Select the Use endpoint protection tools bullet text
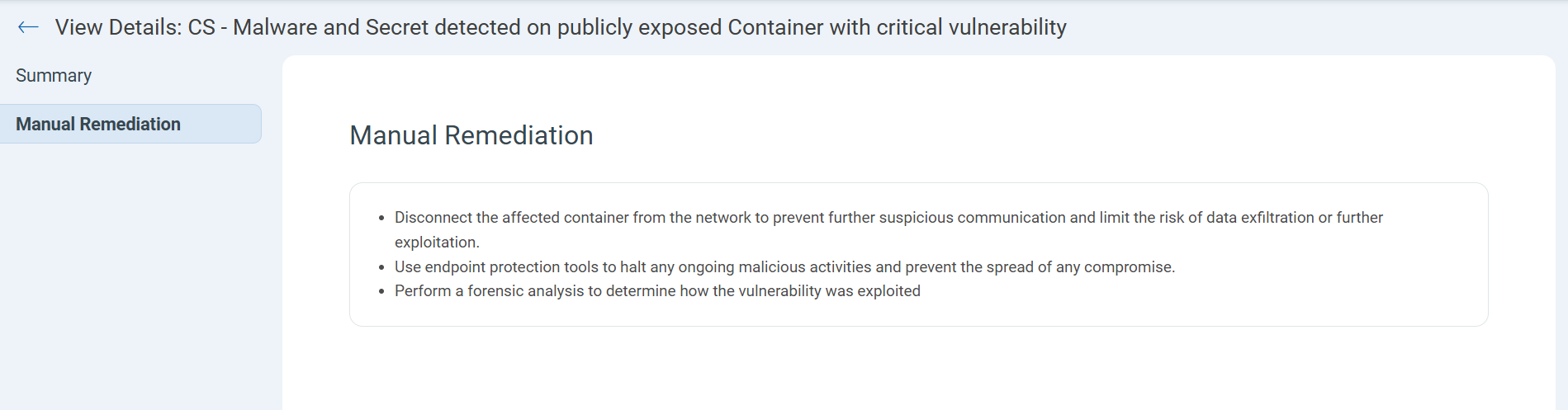 (x=784, y=266)
